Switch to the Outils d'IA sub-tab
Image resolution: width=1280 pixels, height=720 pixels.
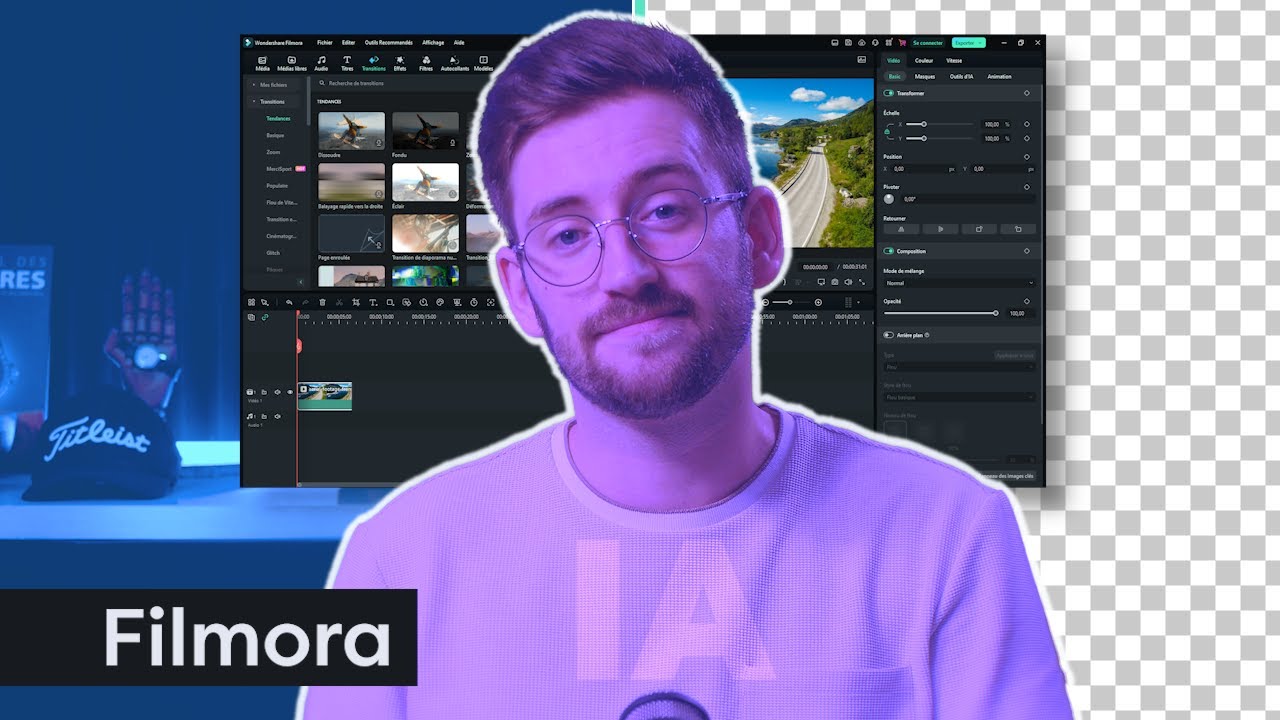point(961,76)
